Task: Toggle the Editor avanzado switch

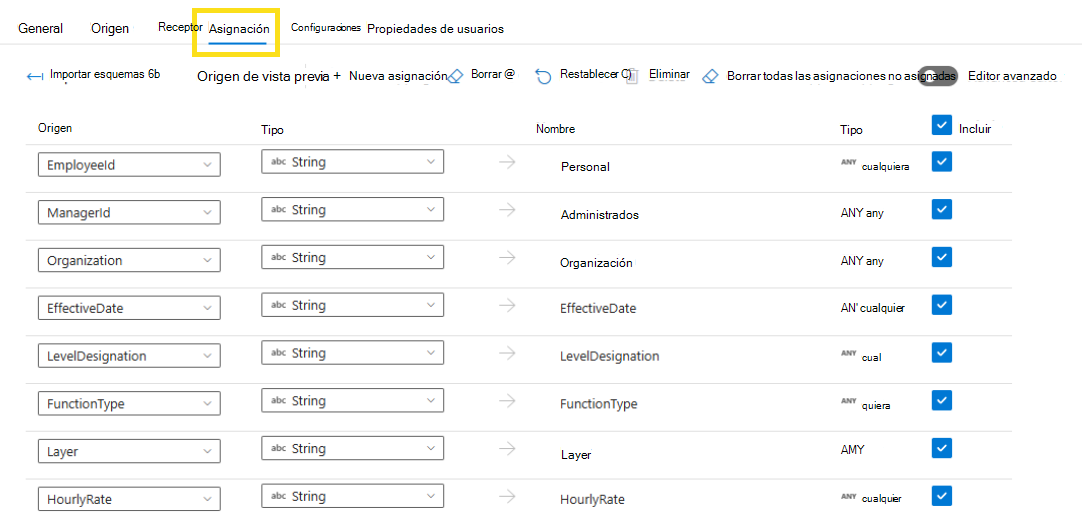Action: click(937, 76)
